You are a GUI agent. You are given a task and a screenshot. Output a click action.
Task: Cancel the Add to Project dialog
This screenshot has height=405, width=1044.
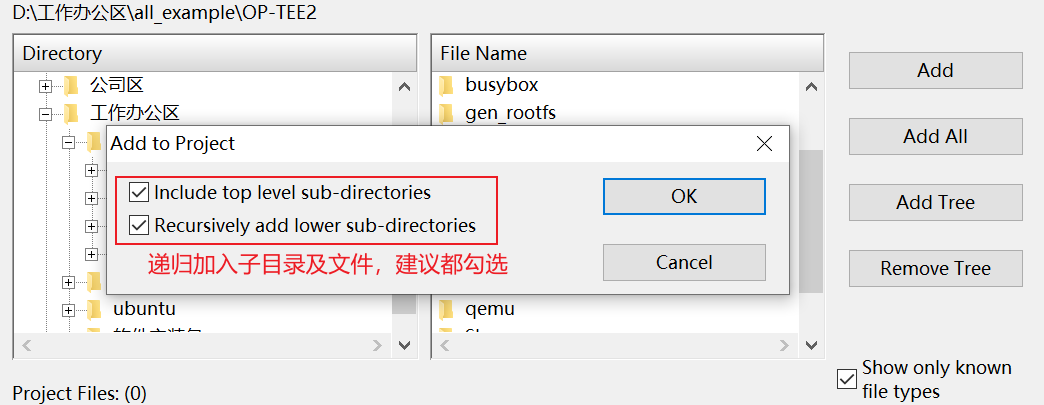pos(684,262)
